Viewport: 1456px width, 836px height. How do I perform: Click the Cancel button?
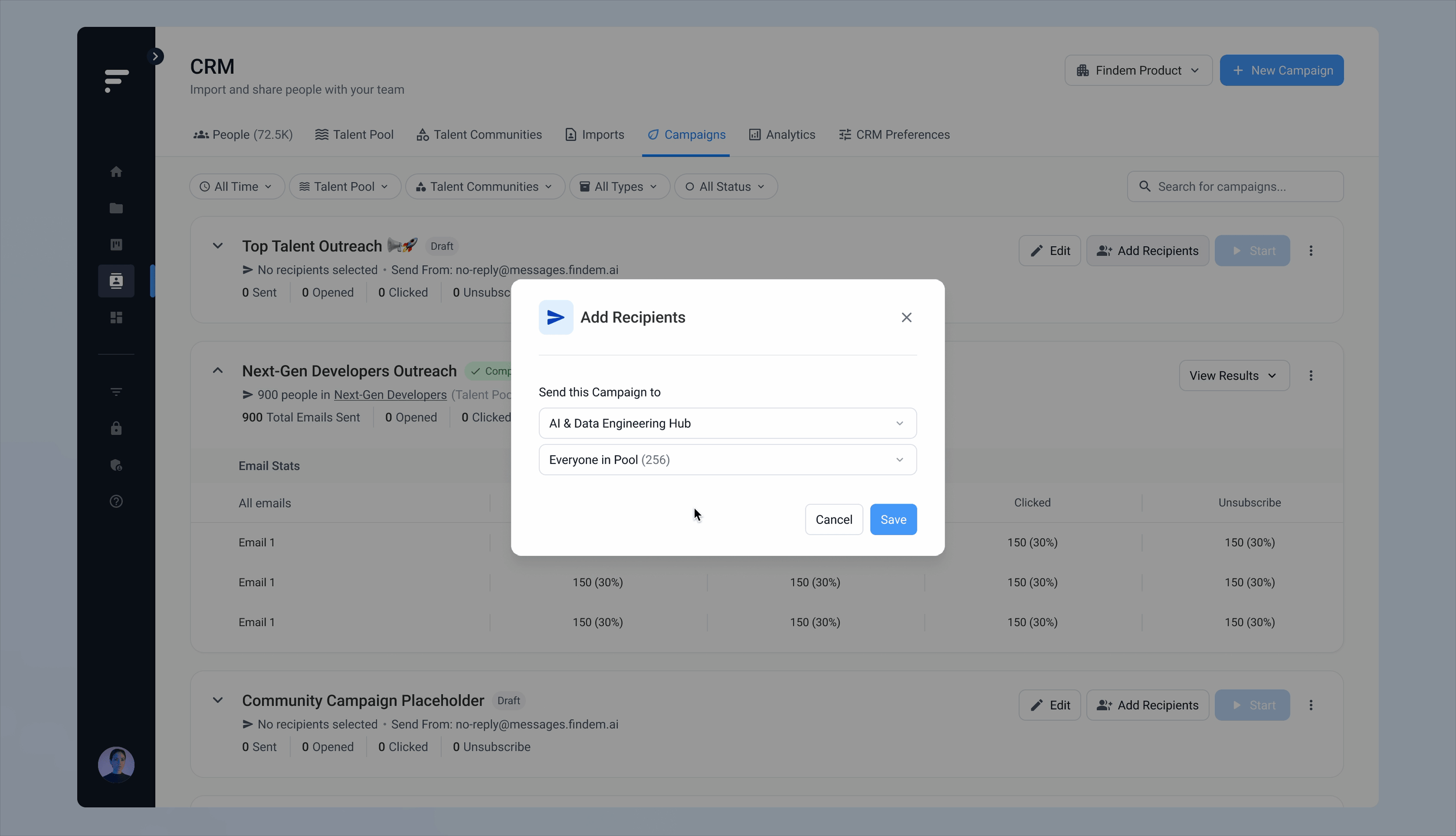coord(833,519)
